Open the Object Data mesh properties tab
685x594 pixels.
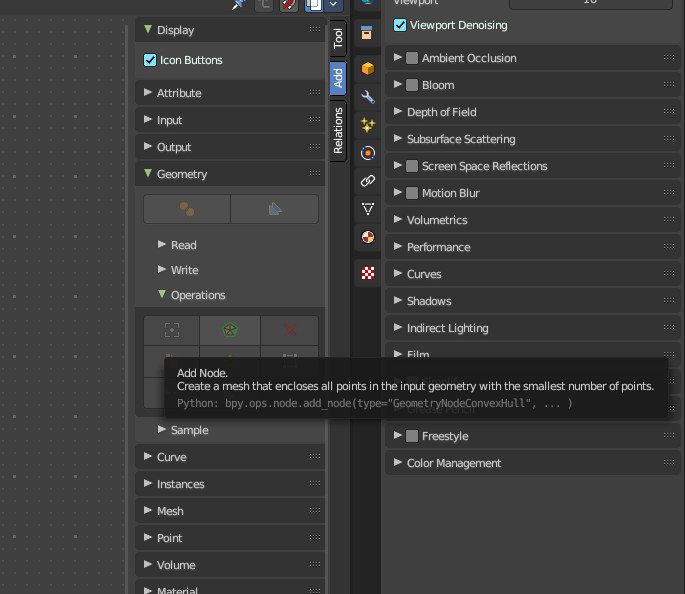coord(368,209)
